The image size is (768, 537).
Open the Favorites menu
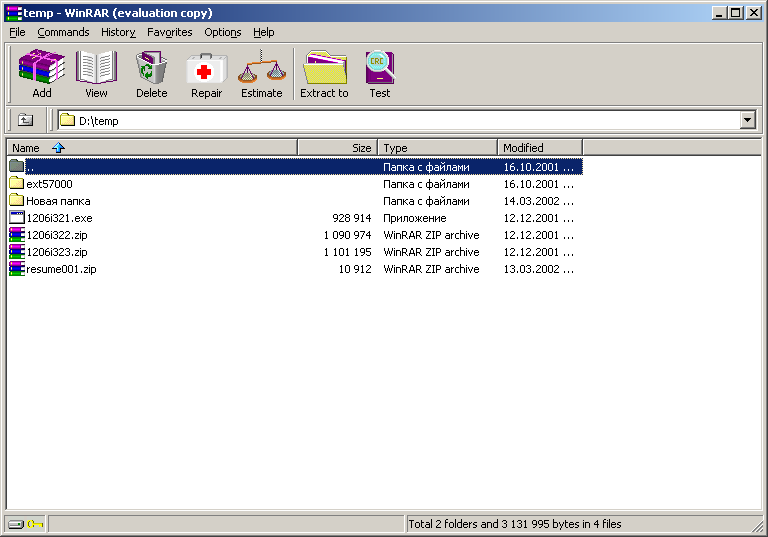(169, 32)
